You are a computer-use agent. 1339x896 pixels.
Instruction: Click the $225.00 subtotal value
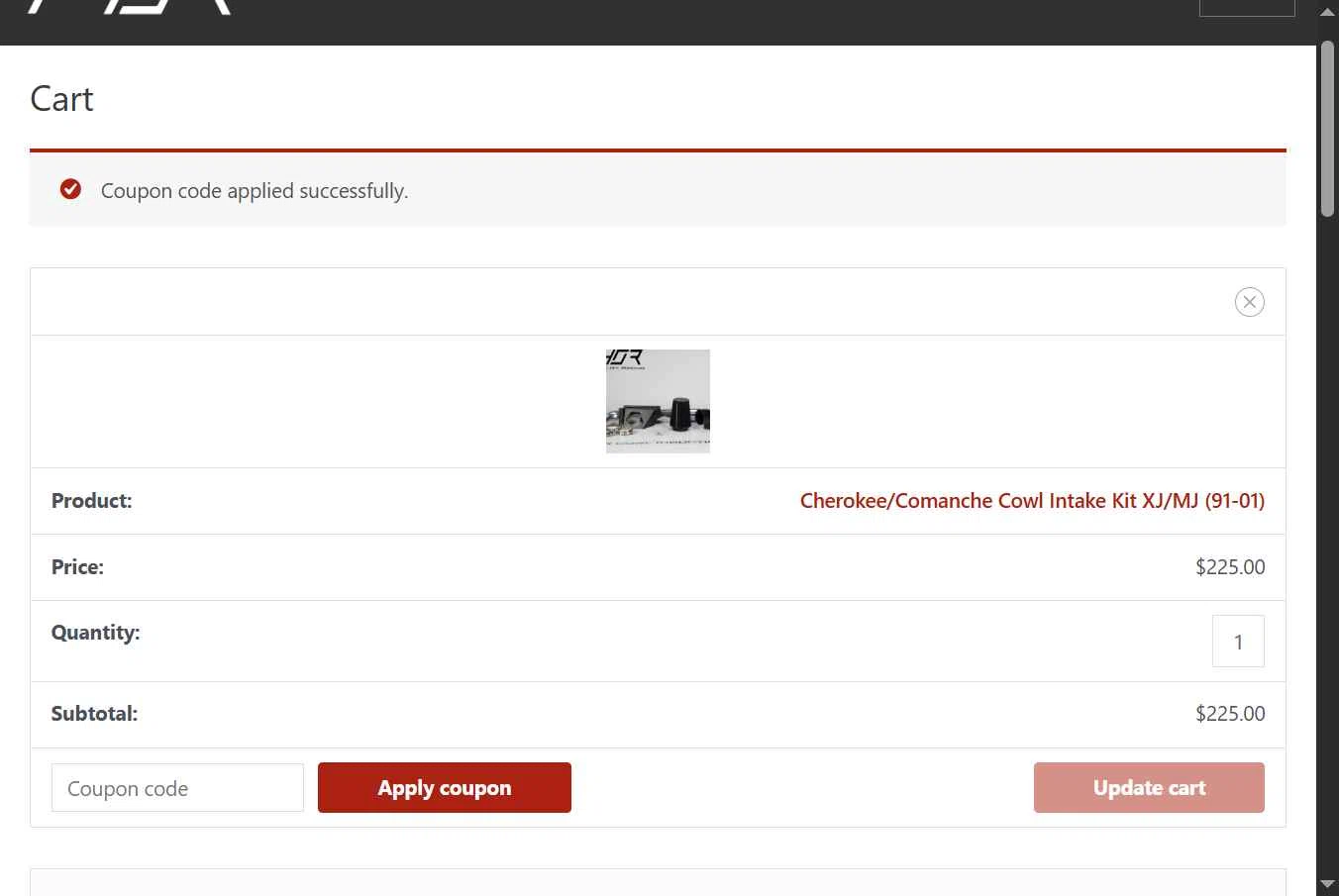[x=1230, y=714]
